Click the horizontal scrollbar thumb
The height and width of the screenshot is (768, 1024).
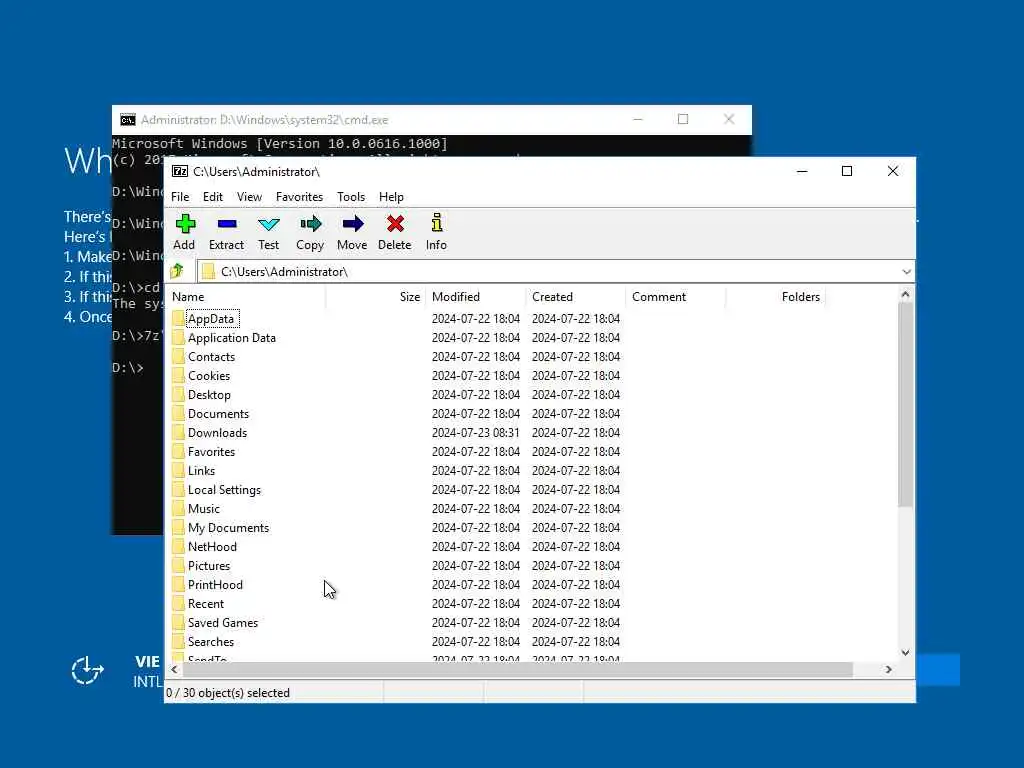[x=518, y=669]
